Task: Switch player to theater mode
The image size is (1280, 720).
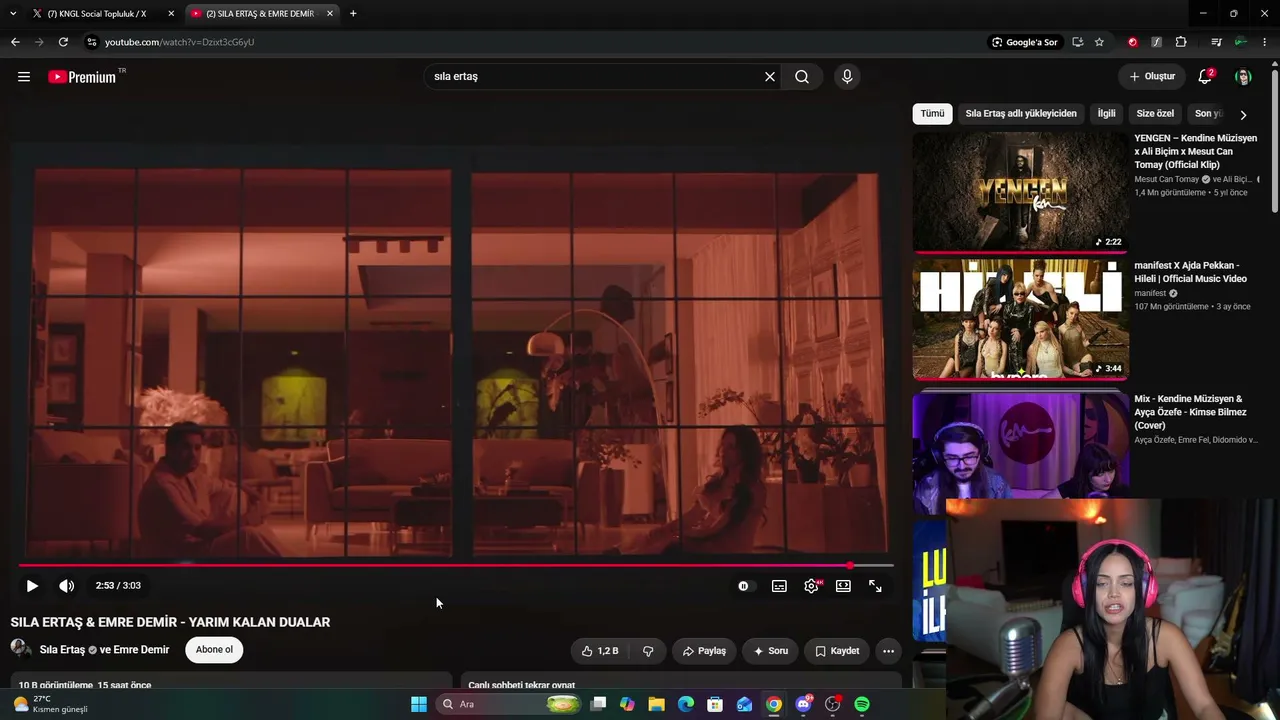Action: coord(843,586)
